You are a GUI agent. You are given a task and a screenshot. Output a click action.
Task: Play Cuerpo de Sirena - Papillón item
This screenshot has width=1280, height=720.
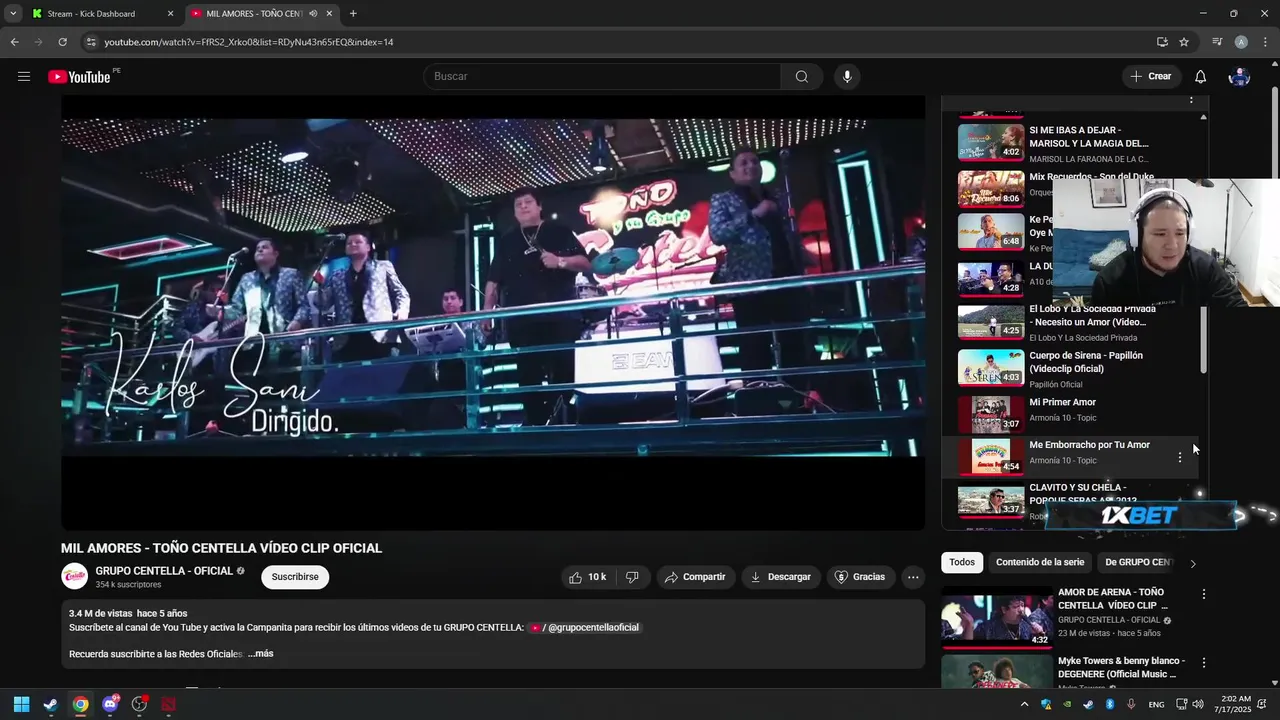[x=1078, y=368]
